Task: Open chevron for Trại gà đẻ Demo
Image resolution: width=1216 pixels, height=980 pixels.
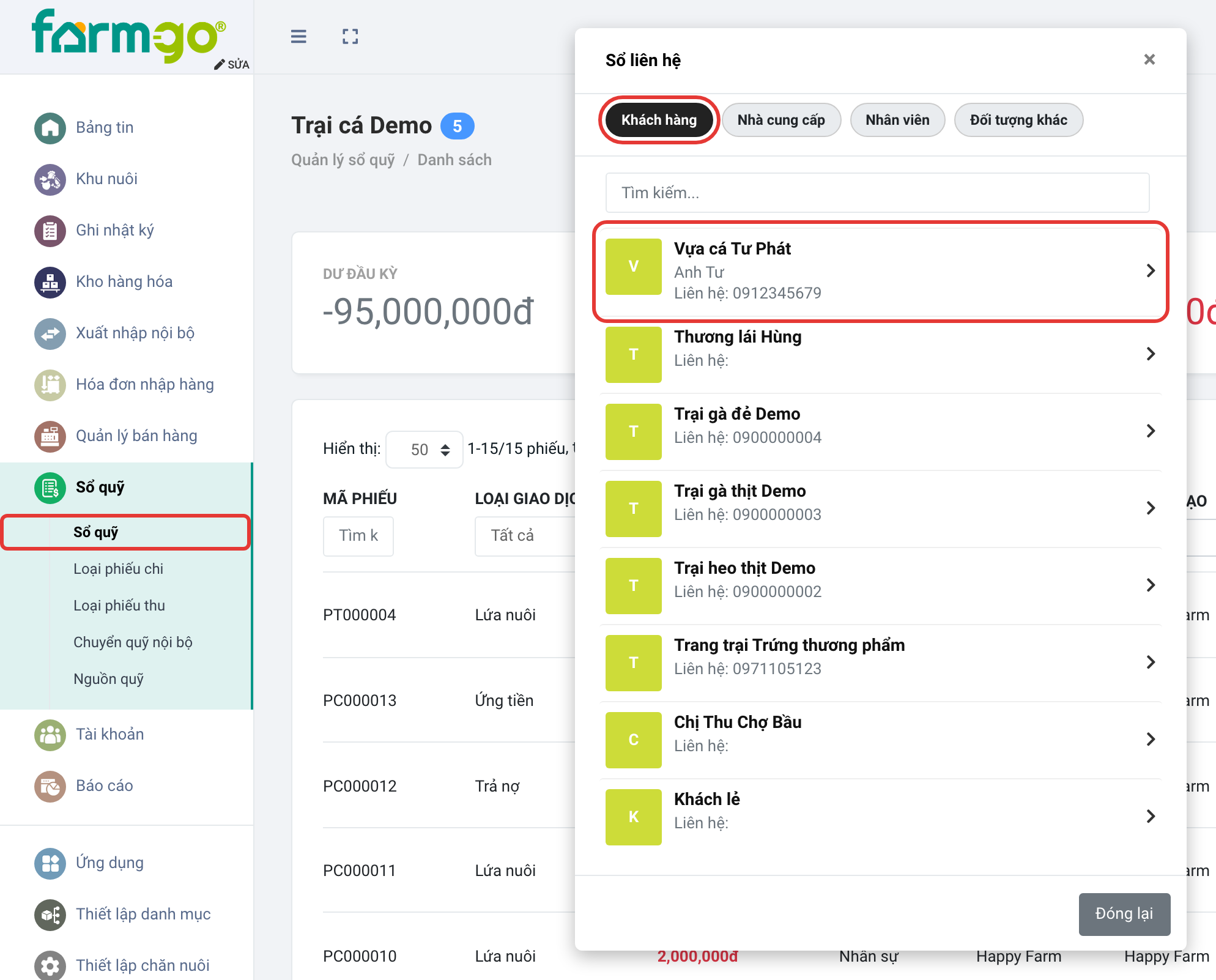Action: pyautogui.click(x=1151, y=431)
